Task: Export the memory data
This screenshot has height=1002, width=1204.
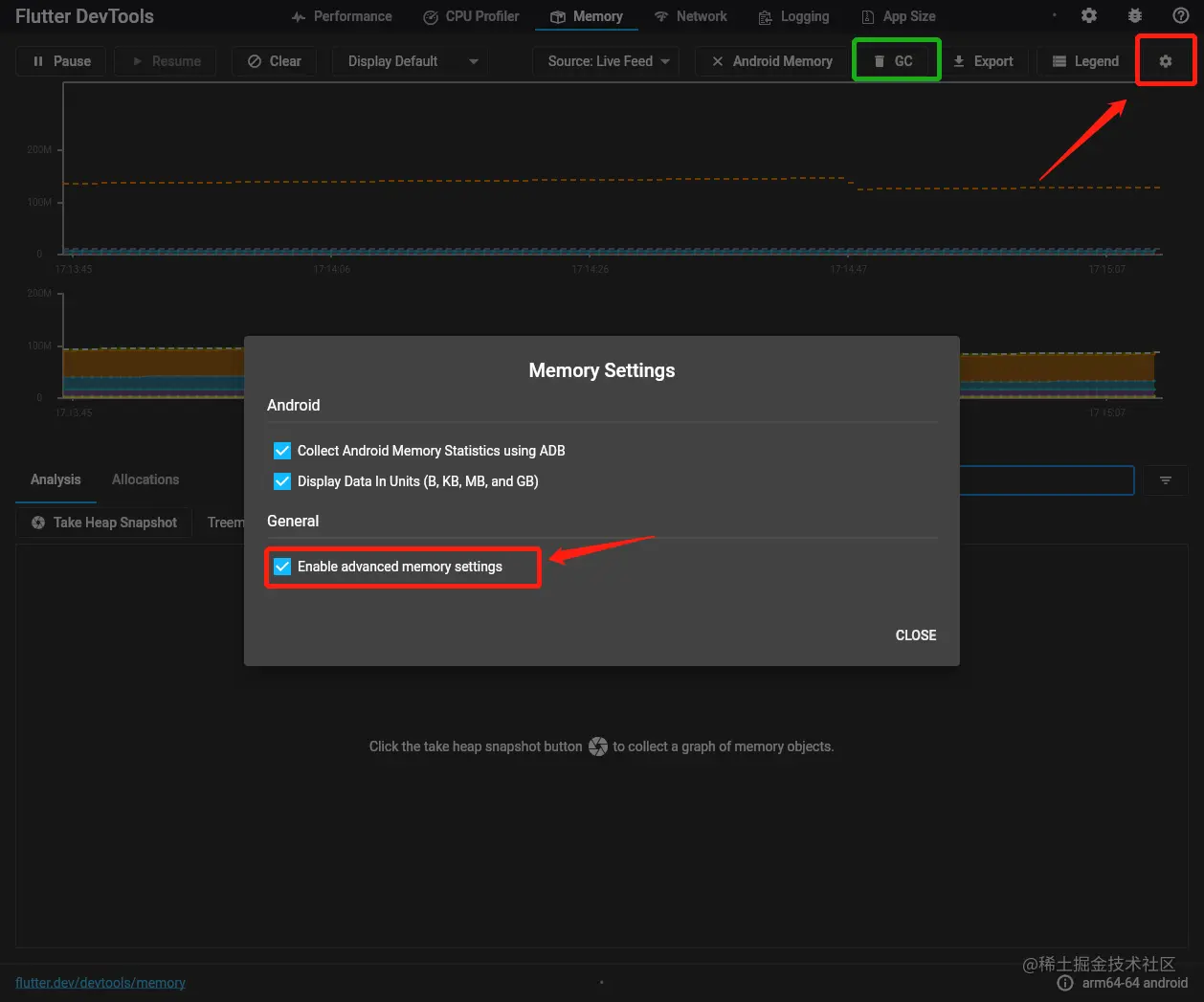Action: pyautogui.click(x=983, y=61)
